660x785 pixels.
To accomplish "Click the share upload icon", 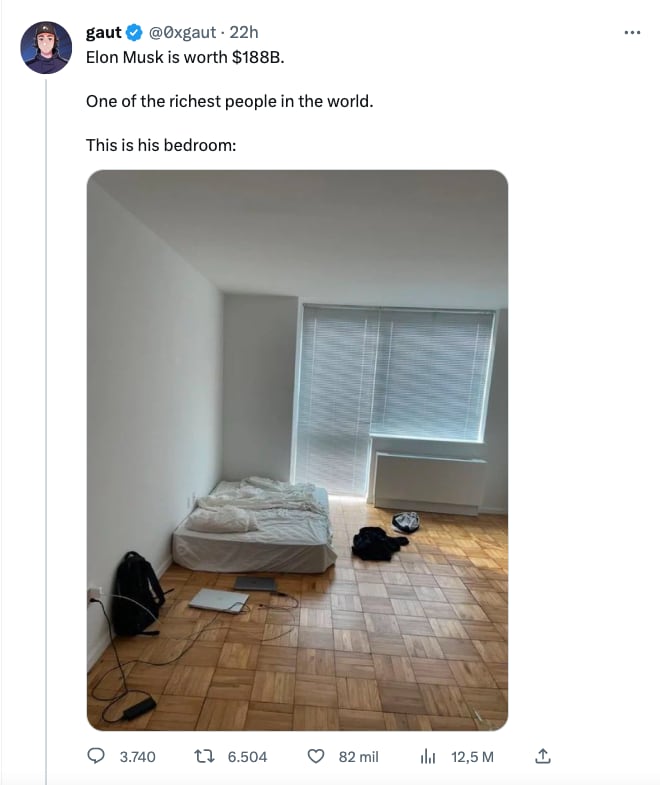I will pyautogui.click(x=543, y=755).
